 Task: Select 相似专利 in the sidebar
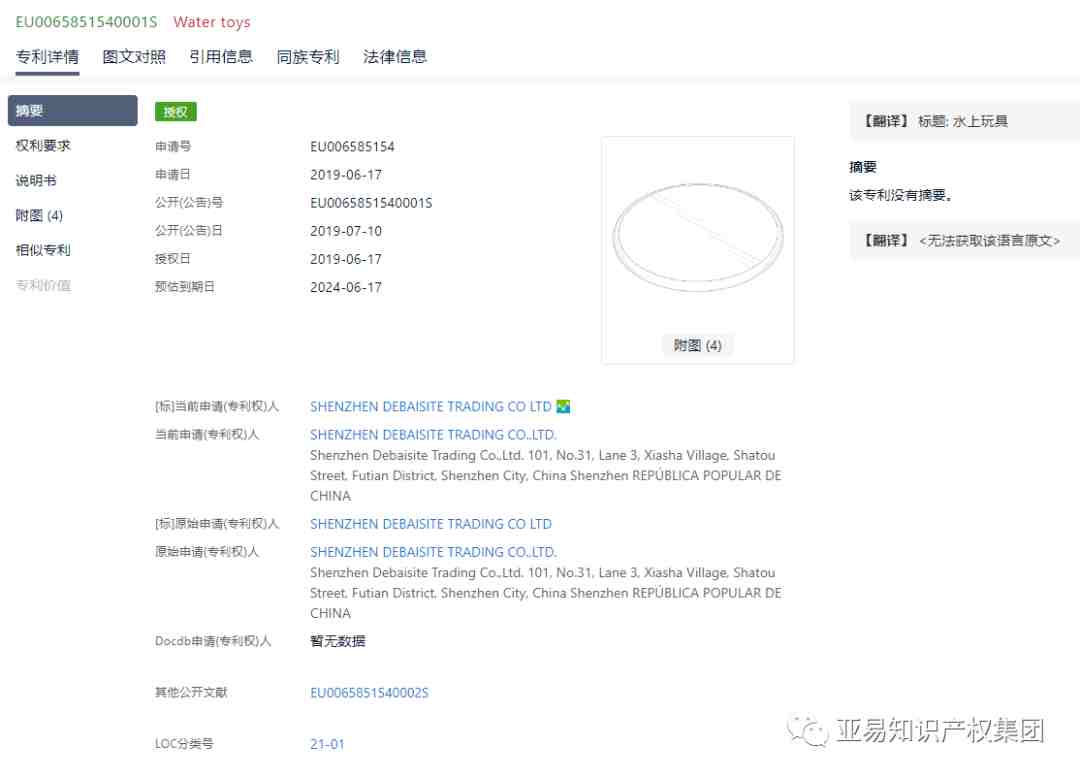(43, 250)
